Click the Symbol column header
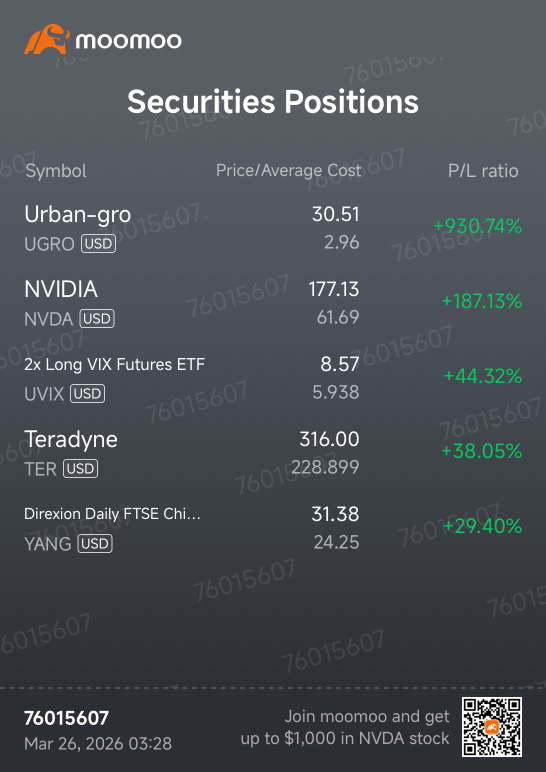Viewport: 546px width, 772px height. [x=56, y=171]
